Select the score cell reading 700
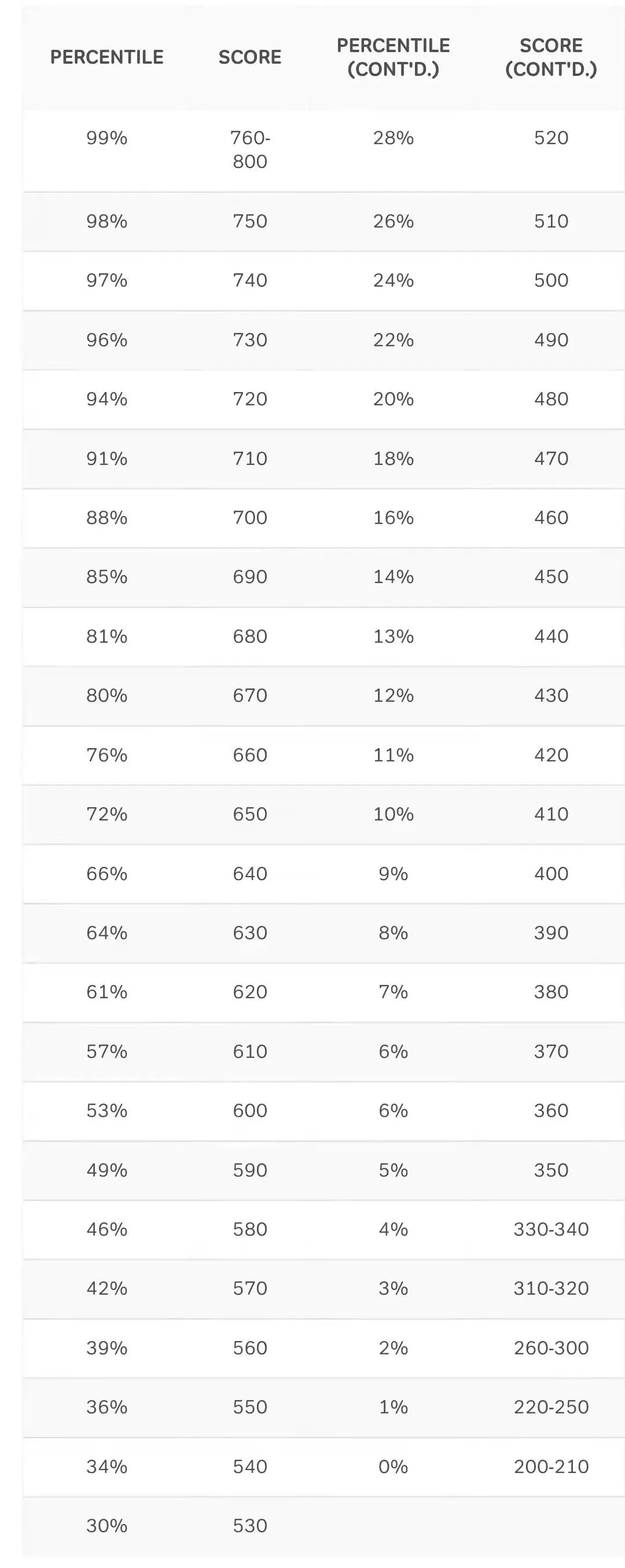Viewport: 625px width, 1568px height. (249, 518)
